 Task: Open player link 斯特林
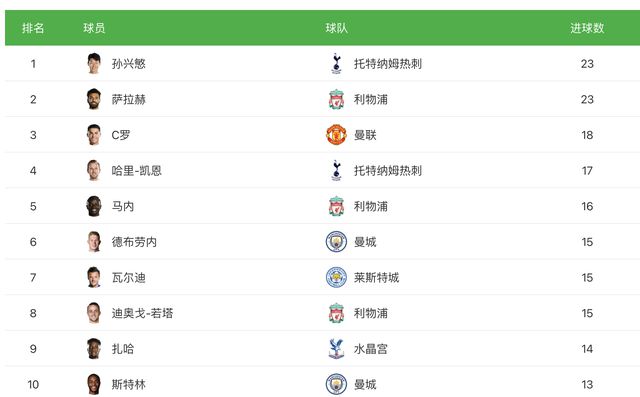(129, 384)
